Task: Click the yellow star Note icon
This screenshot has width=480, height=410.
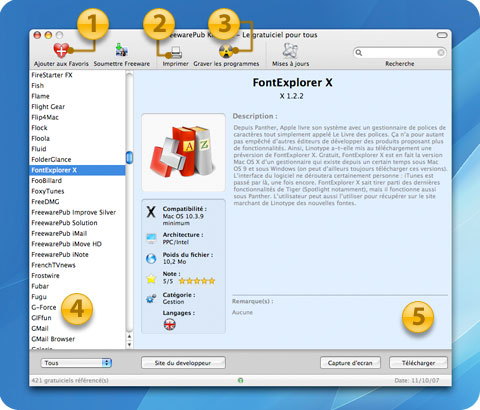Action: coord(151,279)
